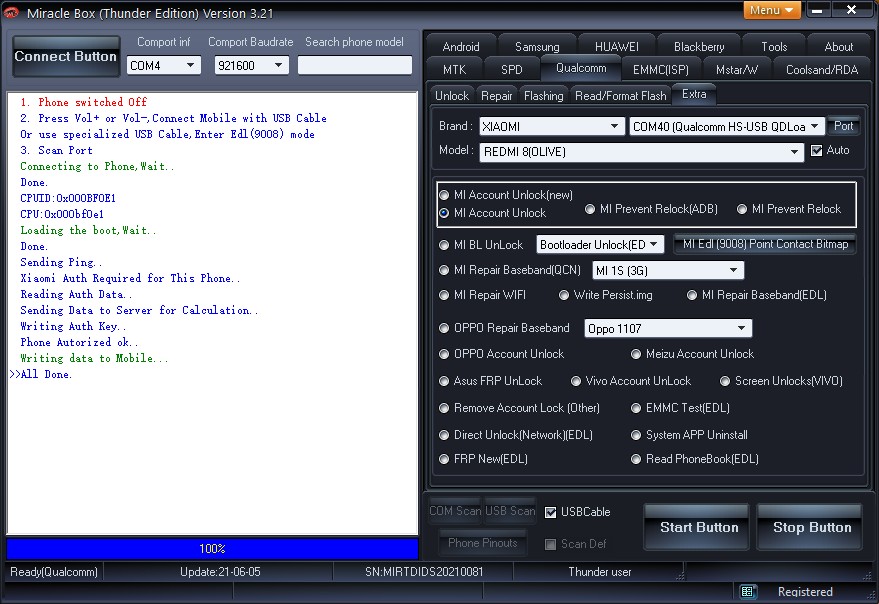879x604 pixels.
Task: Open the Unlock sub-tab
Action: tap(452, 96)
